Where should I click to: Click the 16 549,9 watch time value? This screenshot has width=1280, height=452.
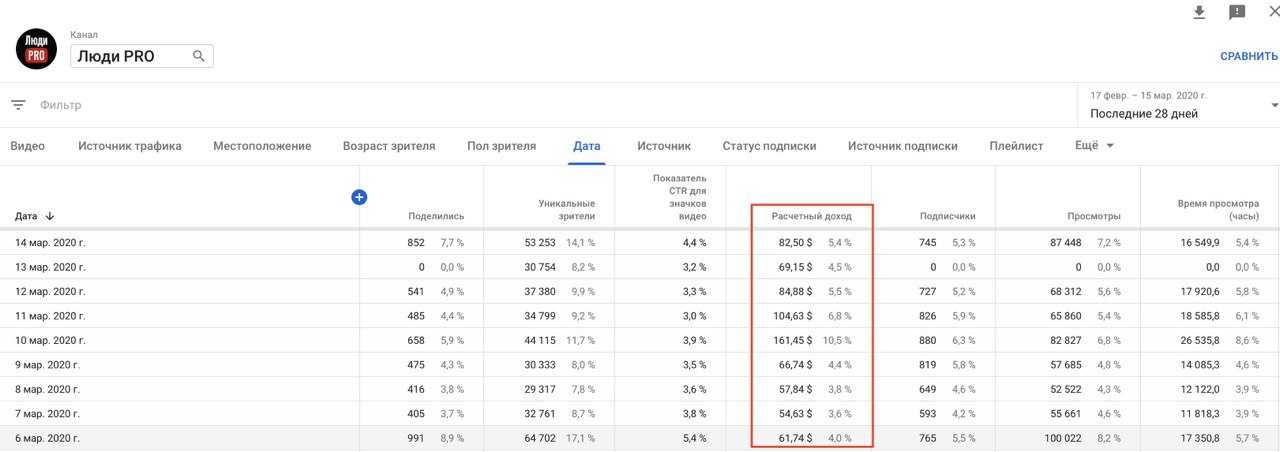coord(1202,243)
